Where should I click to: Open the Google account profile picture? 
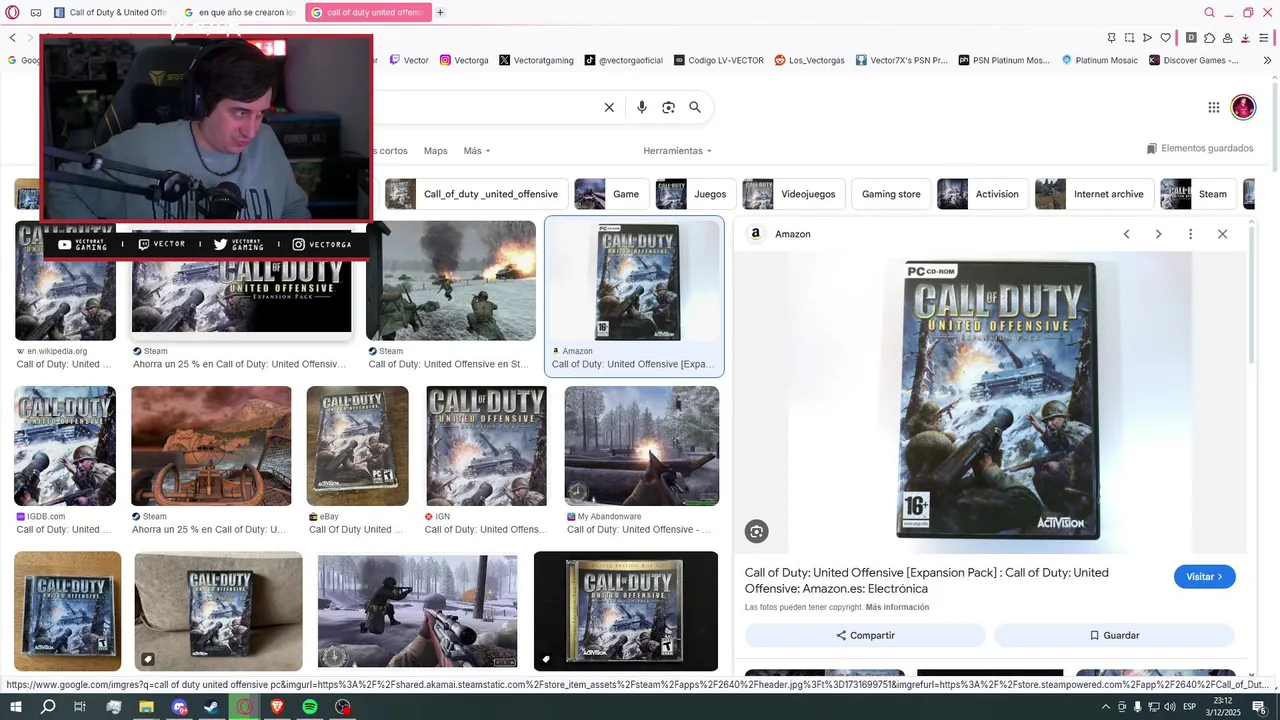[1243, 107]
